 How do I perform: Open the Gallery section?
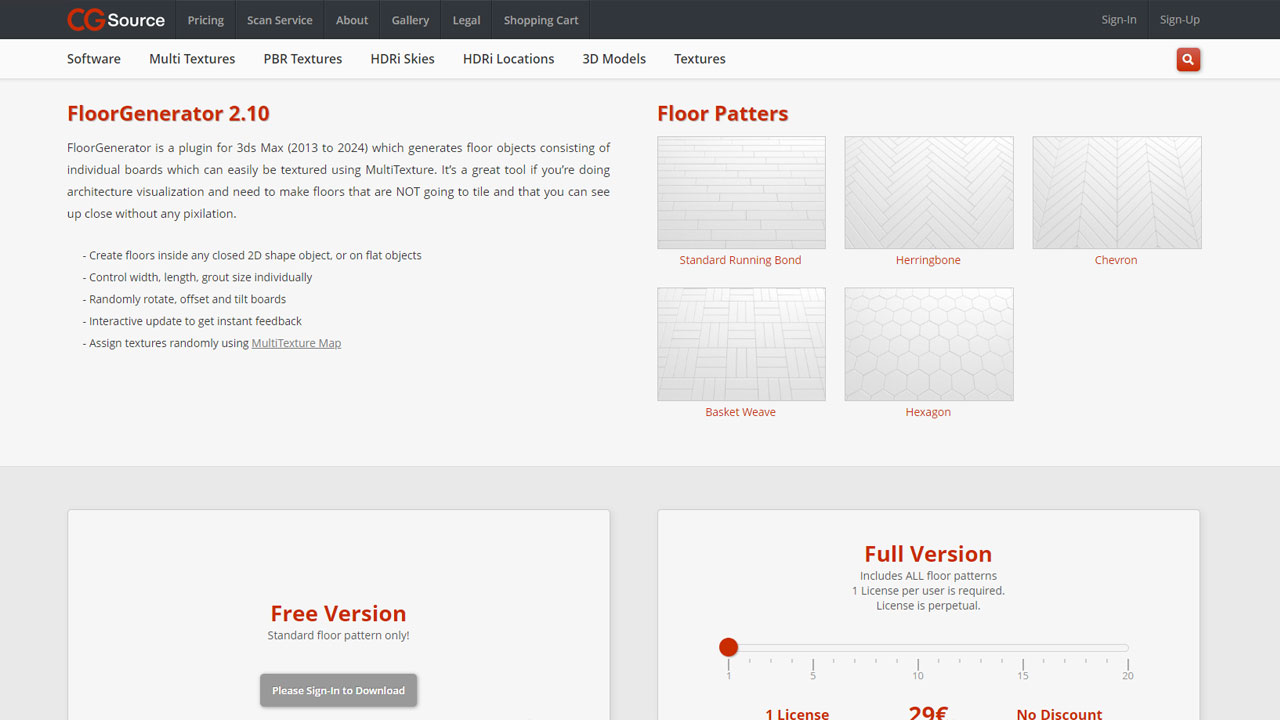coord(410,19)
